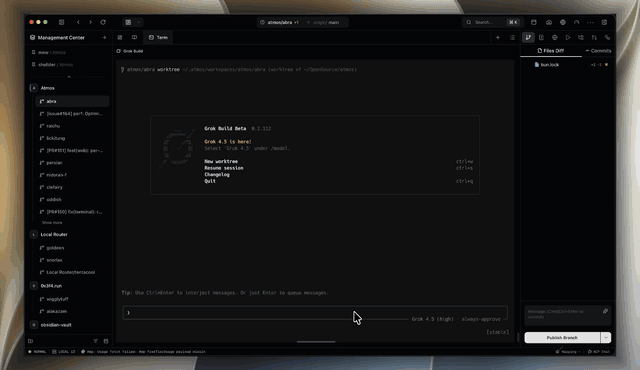The image size is (640, 370).
Task: Select the git branch panel icon
Action: (528, 38)
